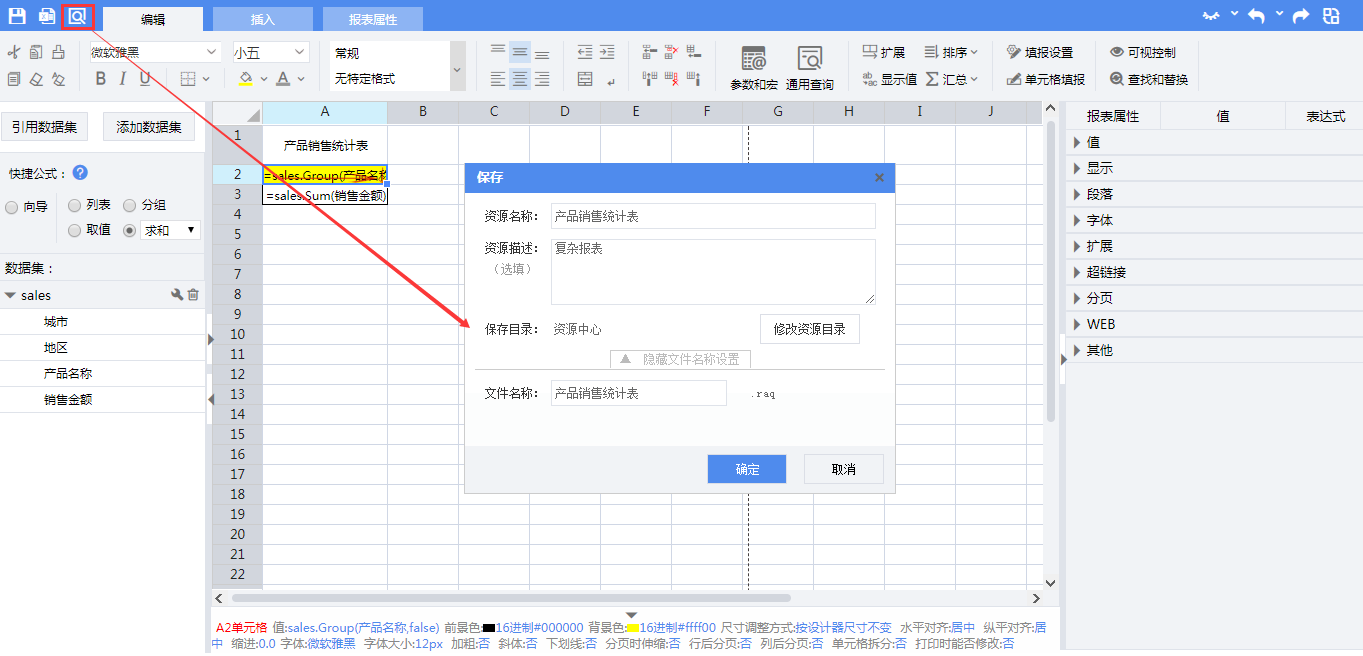Click 确定 button in save dialog
This screenshot has height=656, width=1363.
coord(746,469)
